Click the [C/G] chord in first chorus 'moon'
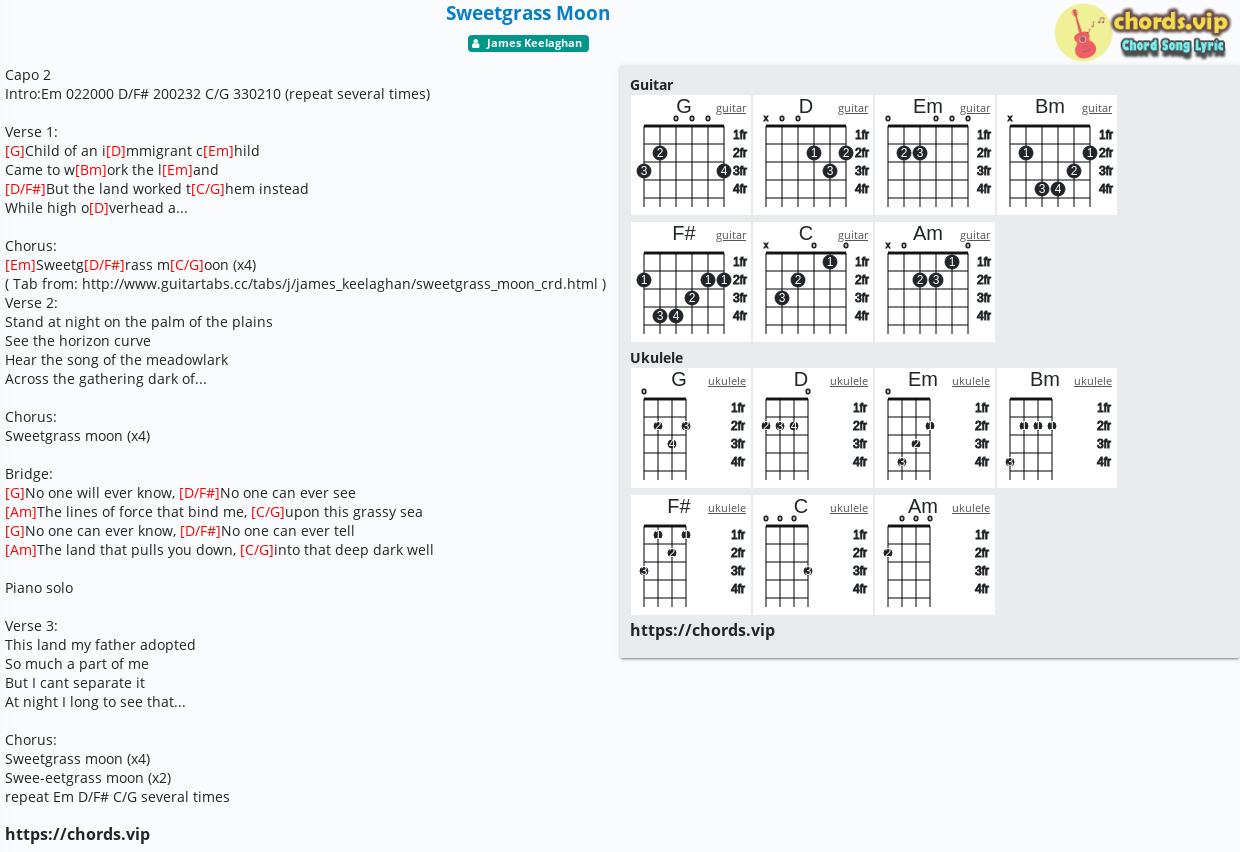Screen dimensions: 1240x852 (187, 265)
